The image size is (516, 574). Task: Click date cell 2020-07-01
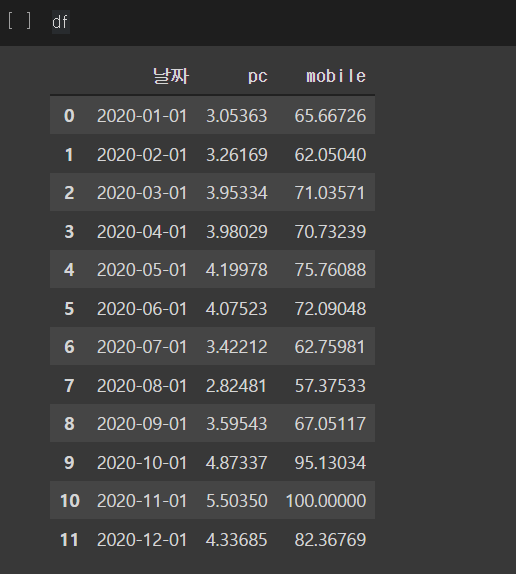pyautogui.click(x=142, y=347)
